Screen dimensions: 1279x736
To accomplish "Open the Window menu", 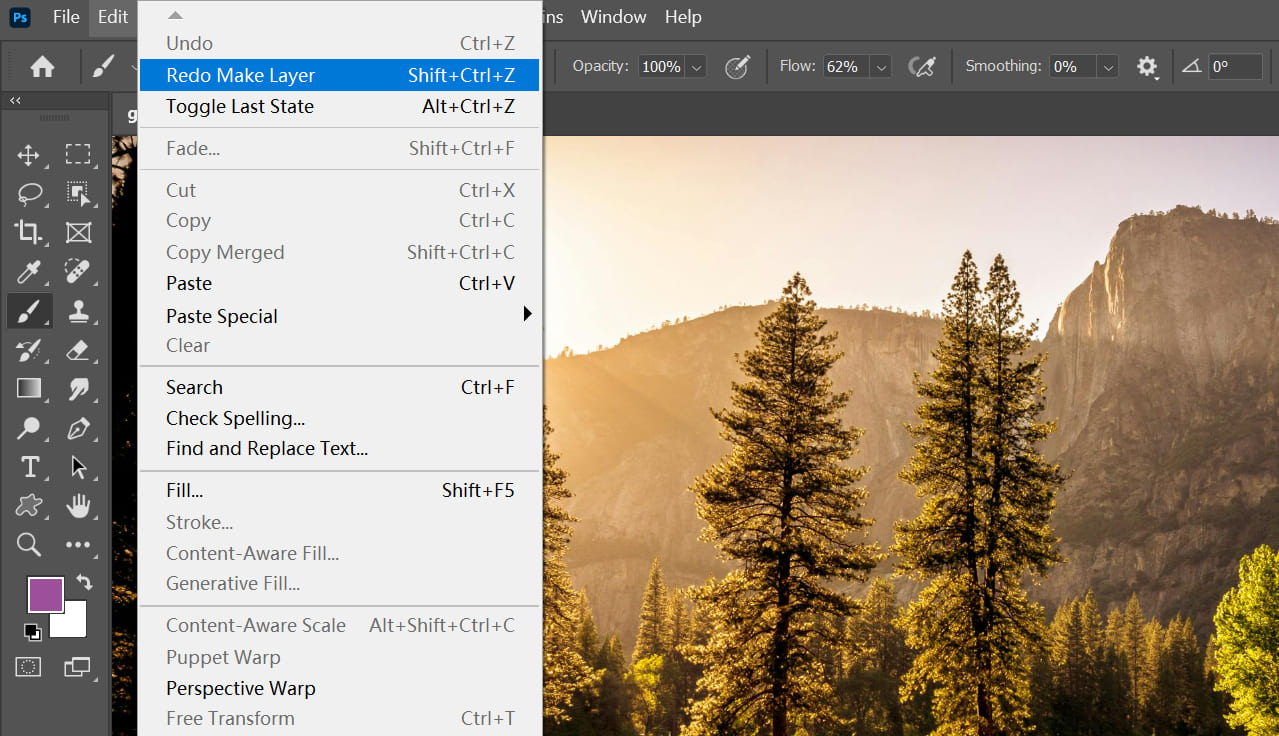I will (613, 17).
